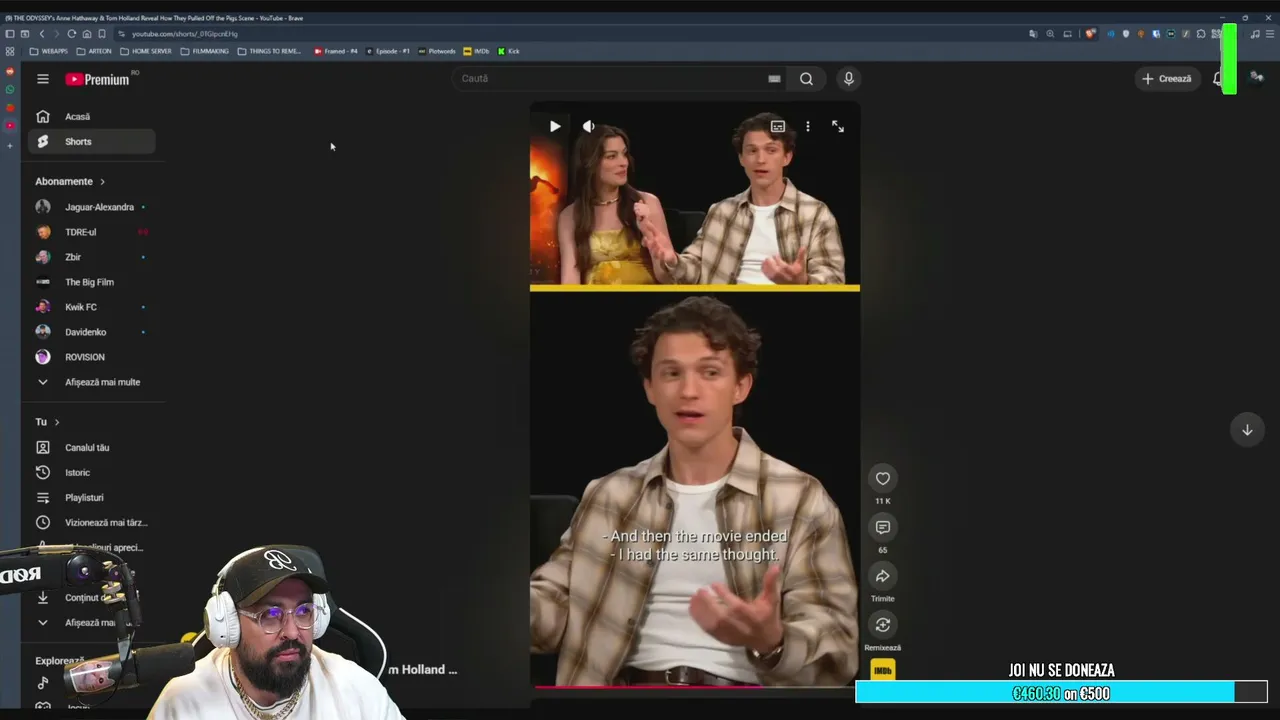1280x720 pixels.
Task: Expand the Tu section
Action: coord(48,422)
